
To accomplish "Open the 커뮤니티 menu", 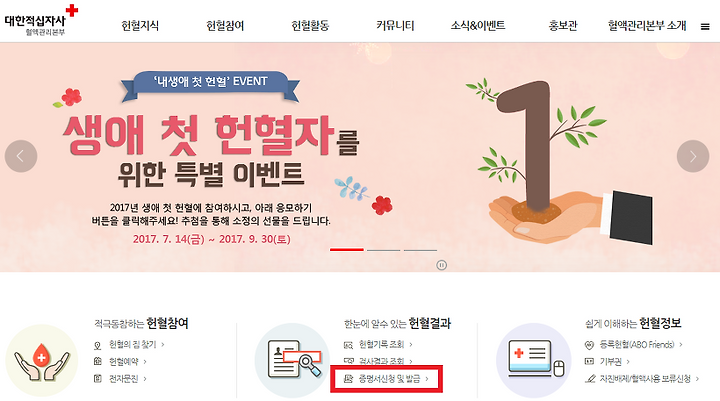I will [395, 26].
